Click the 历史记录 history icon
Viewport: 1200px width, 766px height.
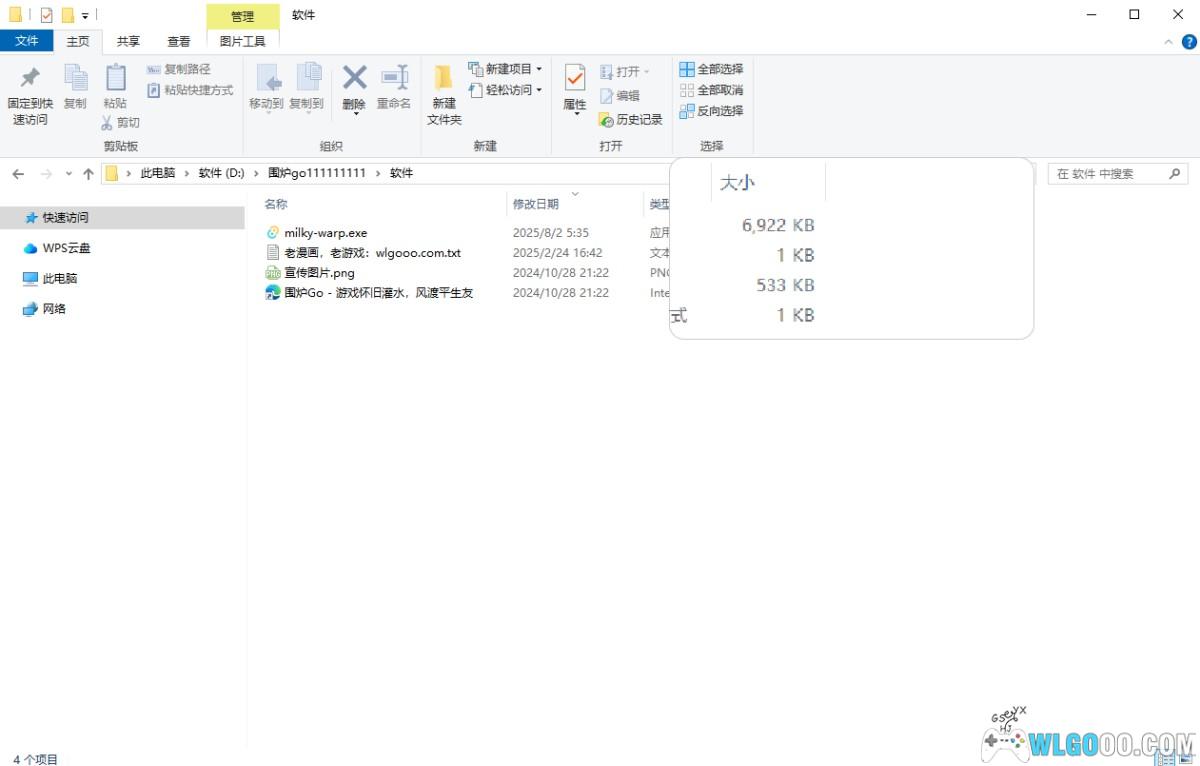pos(606,120)
